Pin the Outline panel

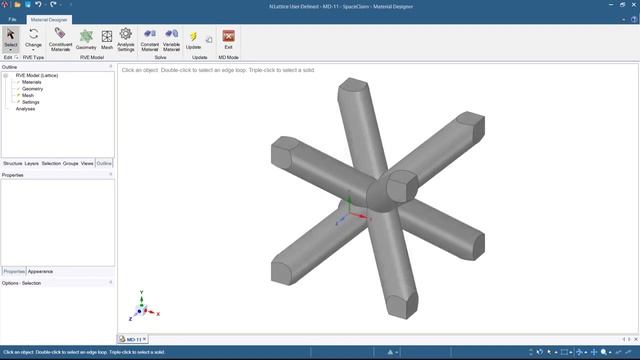point(111,66)
